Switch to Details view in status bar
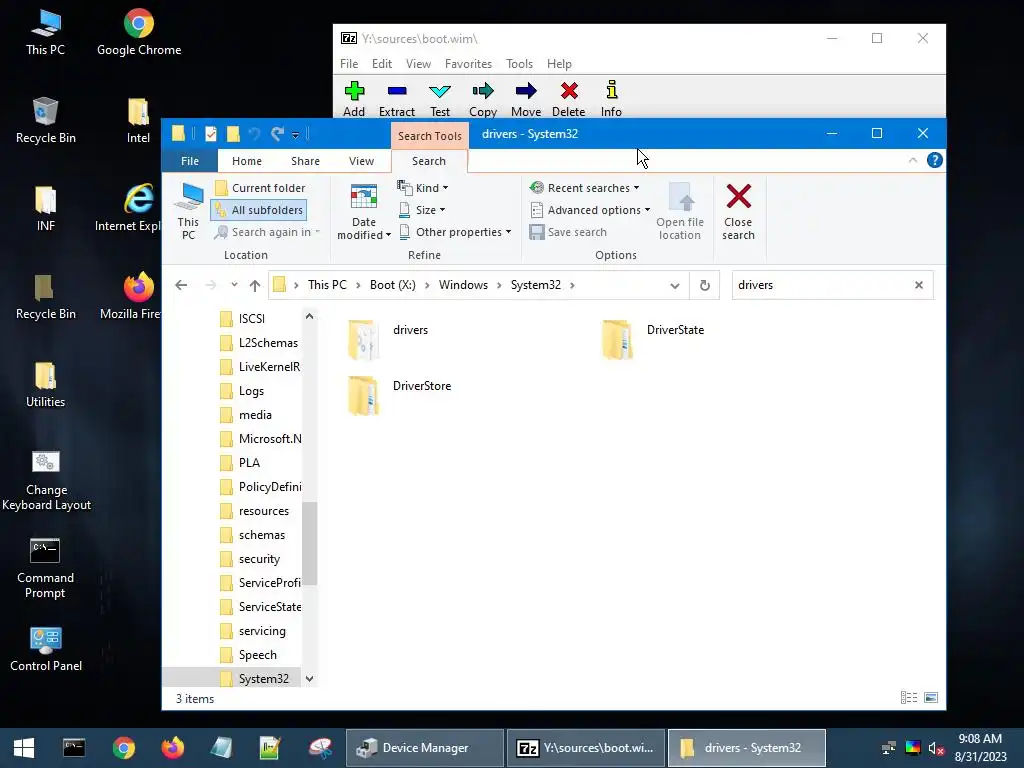 (909, 698)
